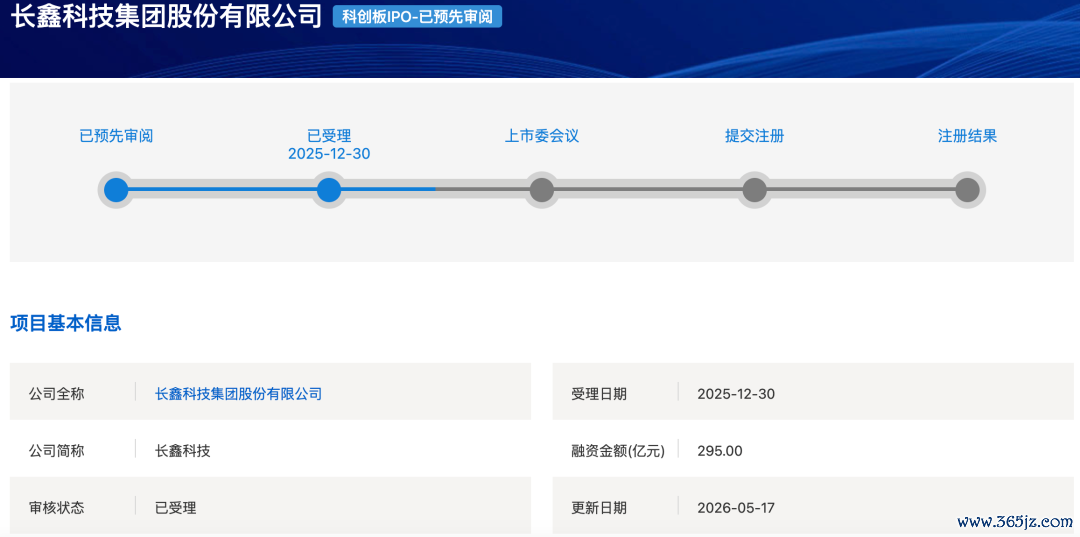Click the 科创板IPO-已预先审阅 status badge
This screenshot has height=537, width=1080.
tap(417, 17)
